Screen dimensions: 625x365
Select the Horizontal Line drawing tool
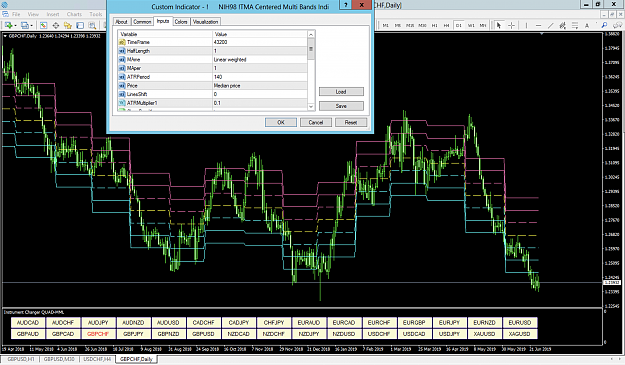pos(538,26)
